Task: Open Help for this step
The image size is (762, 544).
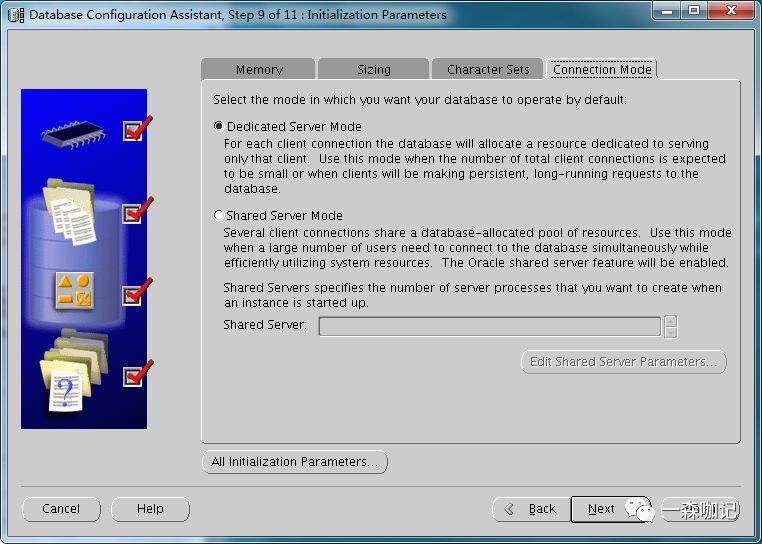Action: click(x=150, y=509)
